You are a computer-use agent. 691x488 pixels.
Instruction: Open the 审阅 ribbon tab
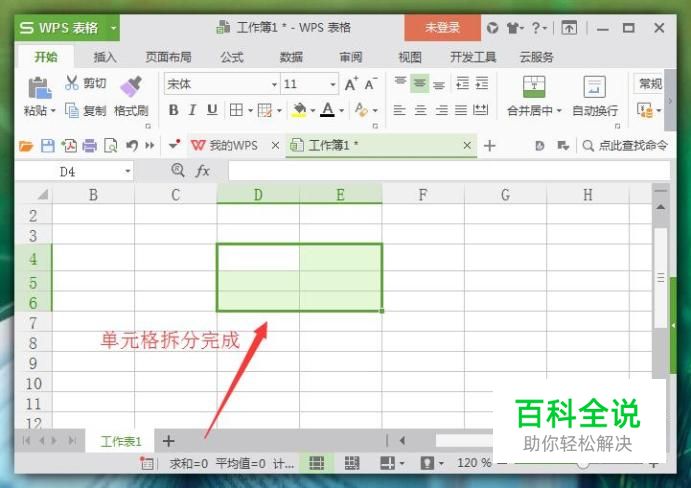351,57
